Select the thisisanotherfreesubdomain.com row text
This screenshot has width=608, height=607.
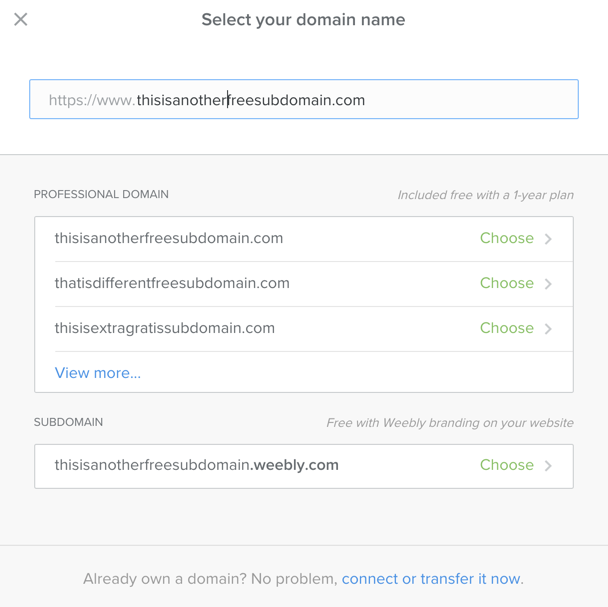click(169, 239)
